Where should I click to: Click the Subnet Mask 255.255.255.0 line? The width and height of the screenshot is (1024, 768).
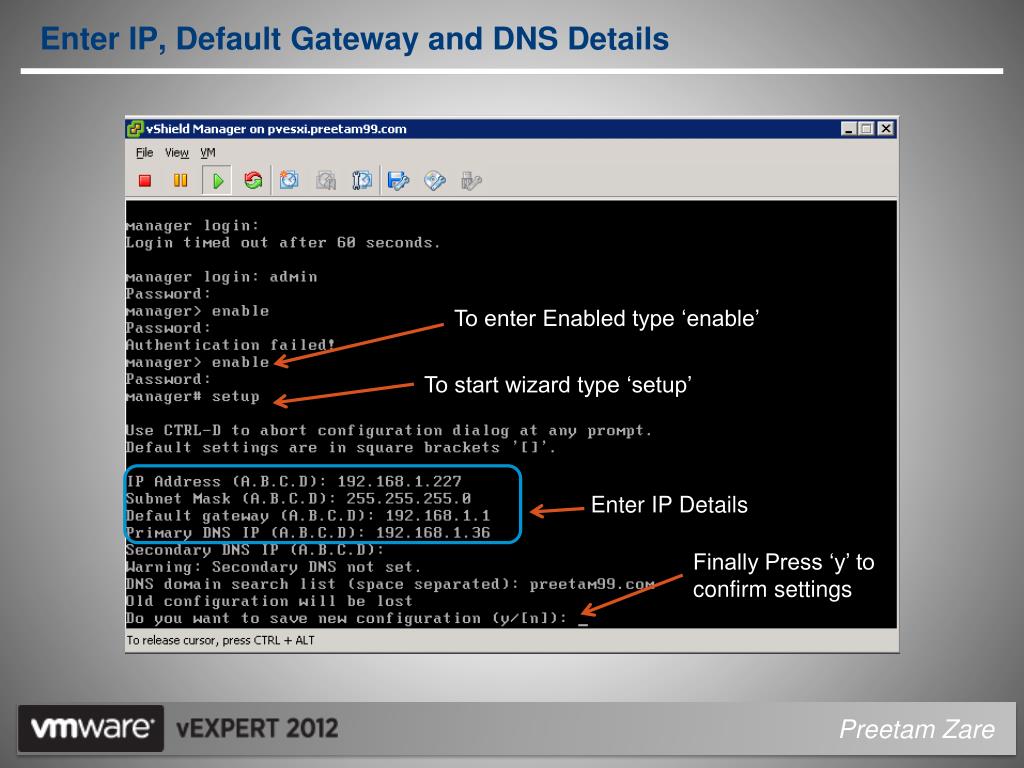tap(298, 498)
